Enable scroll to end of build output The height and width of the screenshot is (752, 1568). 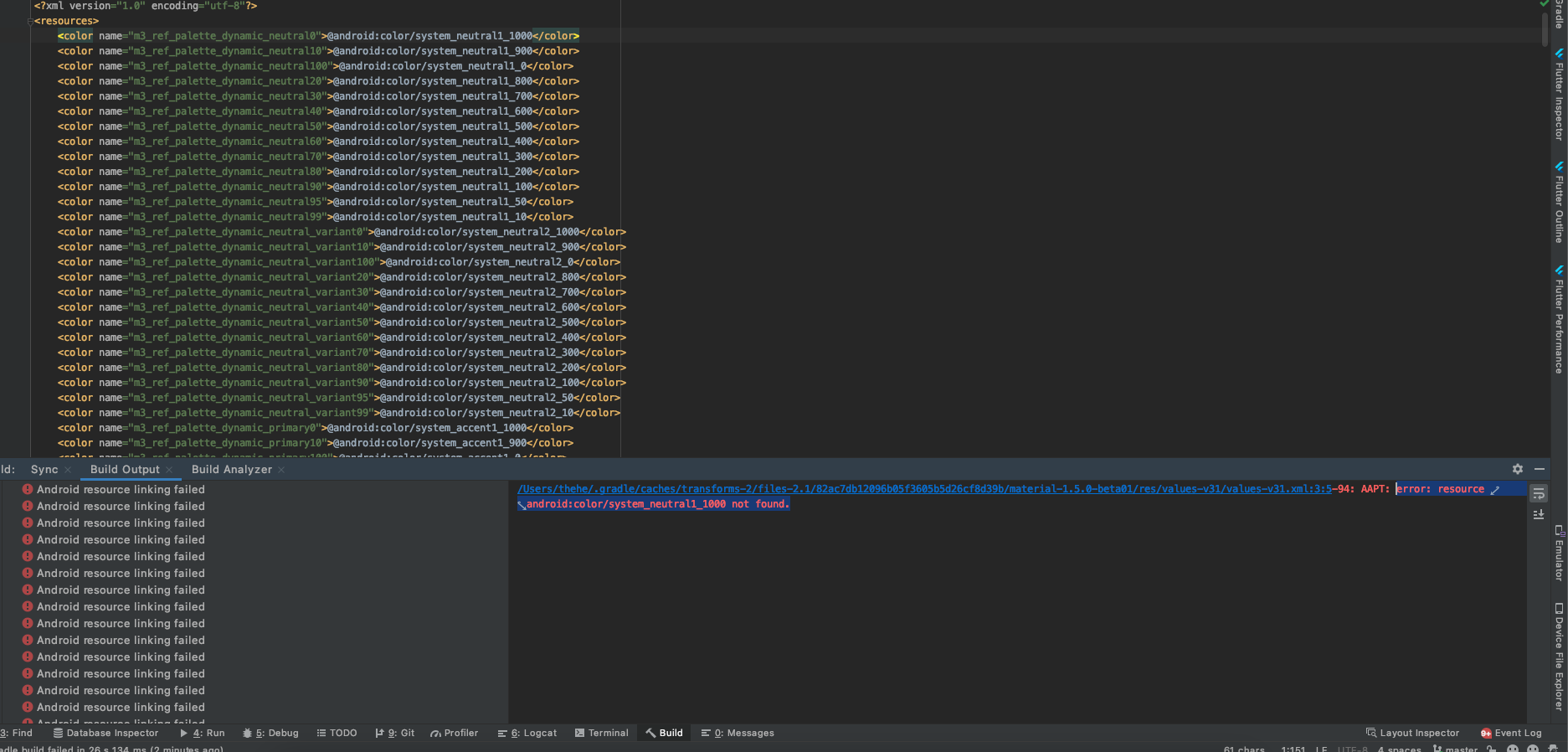pos(1539,514)
